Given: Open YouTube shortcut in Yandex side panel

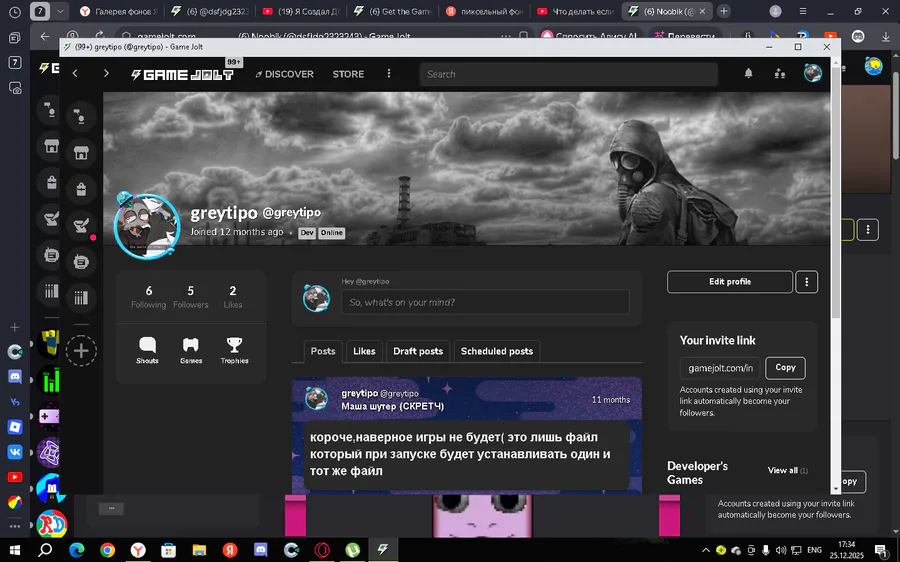Looking at the screenshot, I should coord(15,477).
